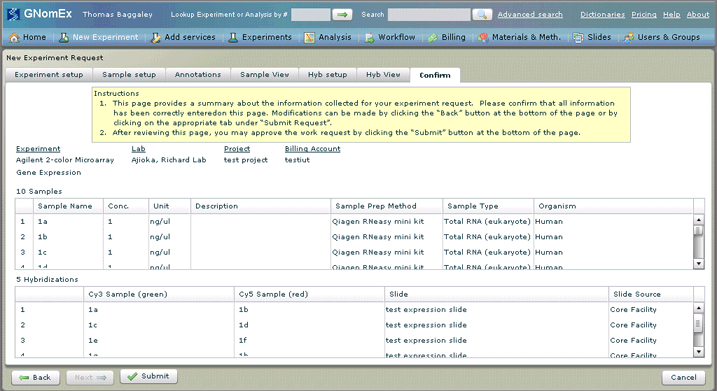Switch to the Hyb View tab
The width and height of the screenshot is (717, 391).
383,75
